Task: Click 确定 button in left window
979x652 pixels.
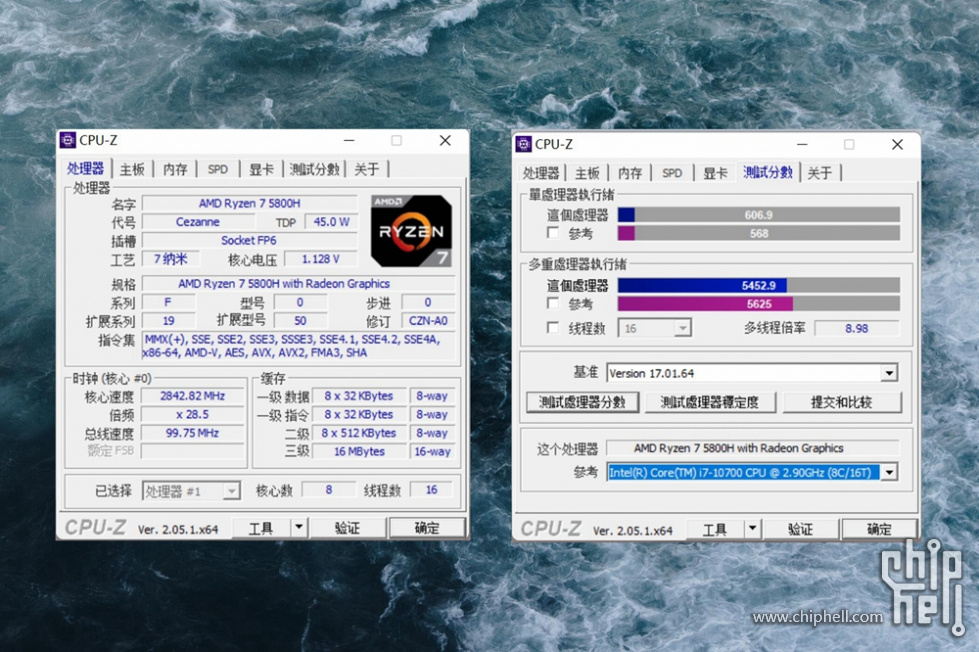Action: click(x=427, y=528)
